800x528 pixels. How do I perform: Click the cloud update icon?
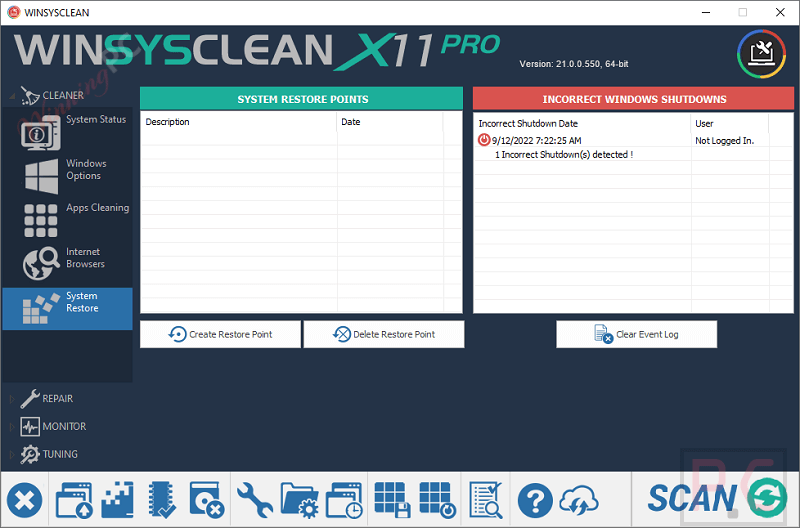[579, 500]
